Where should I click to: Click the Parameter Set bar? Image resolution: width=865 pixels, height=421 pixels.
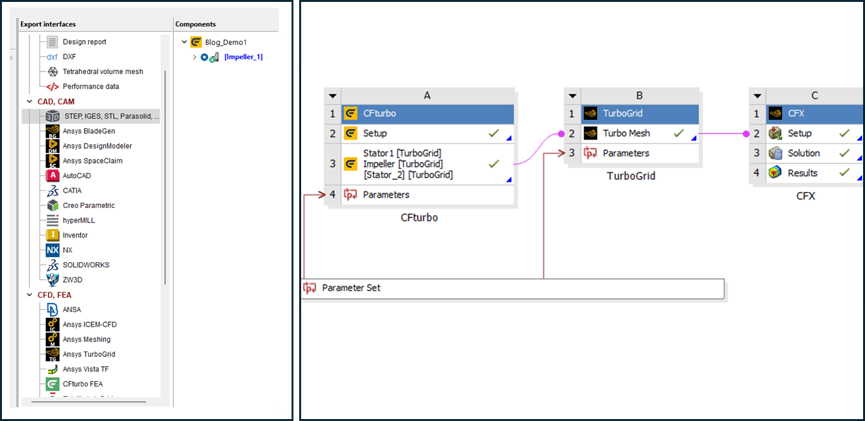[x=513, y=288]
